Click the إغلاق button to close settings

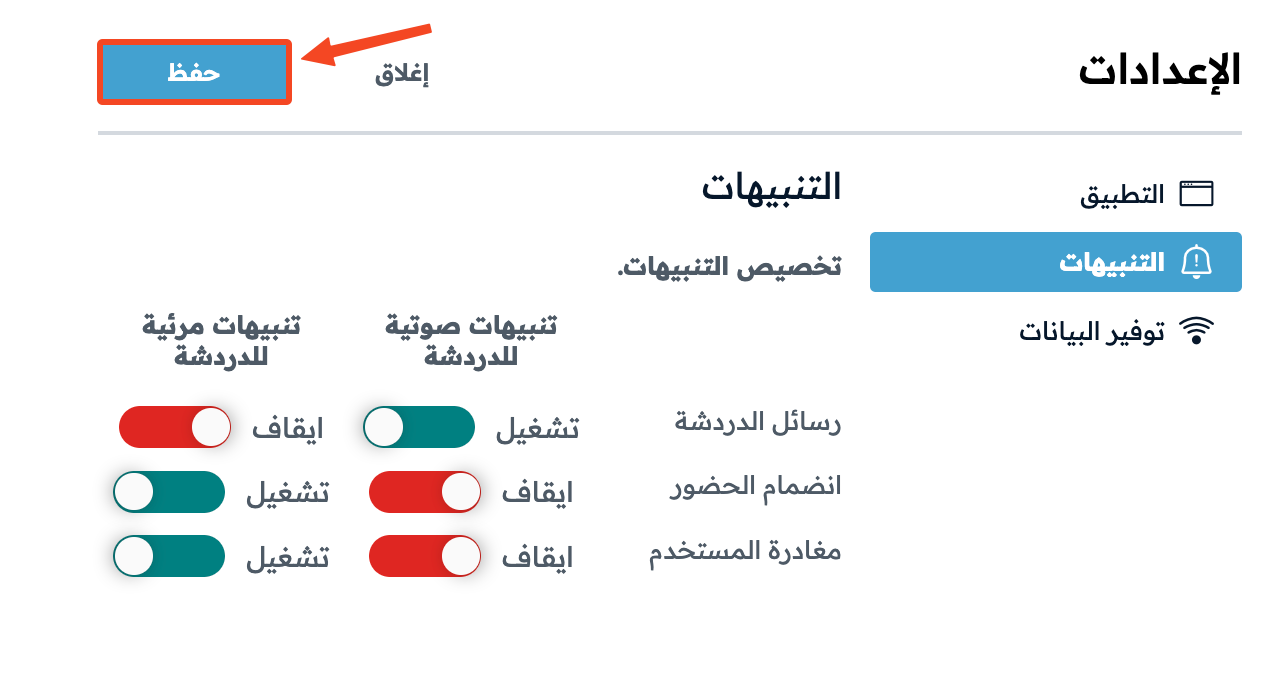coord(402,74)
